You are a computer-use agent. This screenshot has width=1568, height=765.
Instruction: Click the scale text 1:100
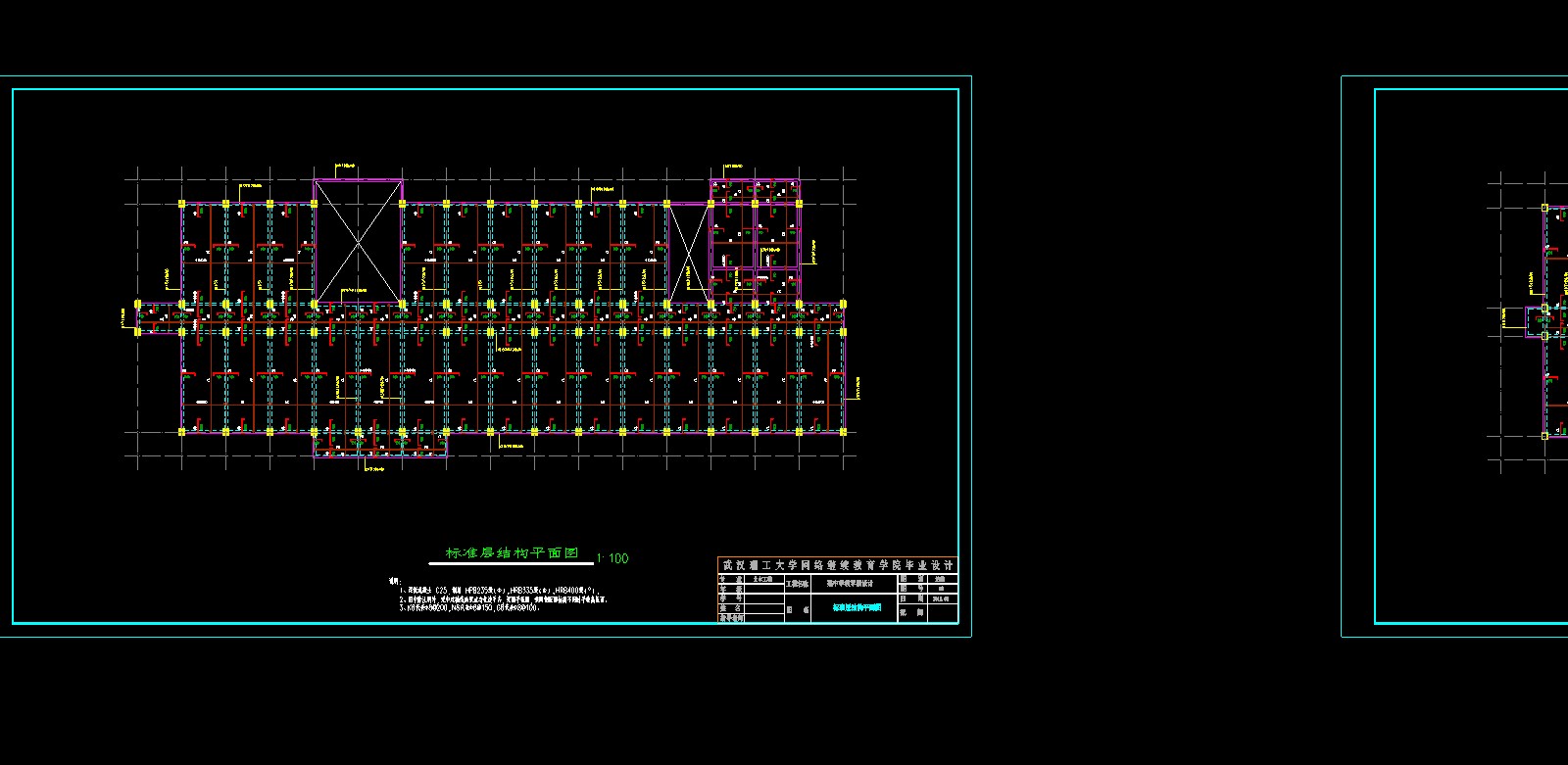pyautogui.click(x=612, y=558)
